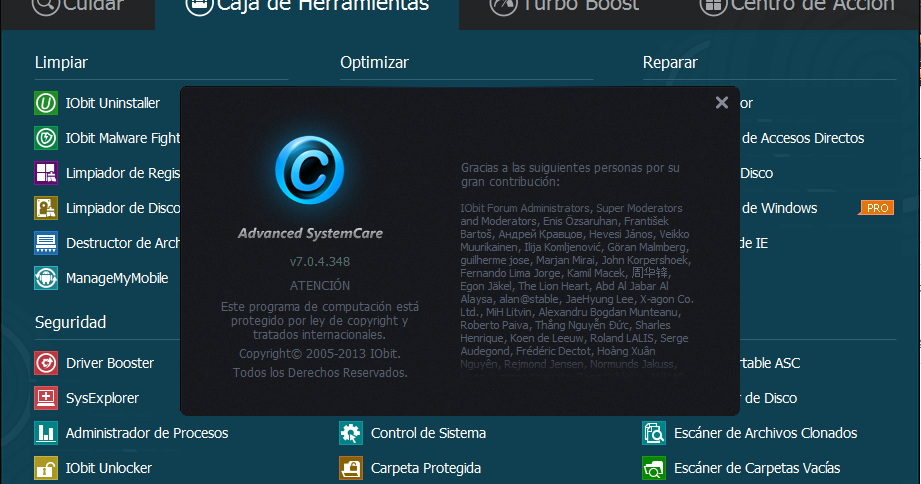Click Todos los Derechos Reservados text
Screen dimensions: 921x484
click(320, 372)
